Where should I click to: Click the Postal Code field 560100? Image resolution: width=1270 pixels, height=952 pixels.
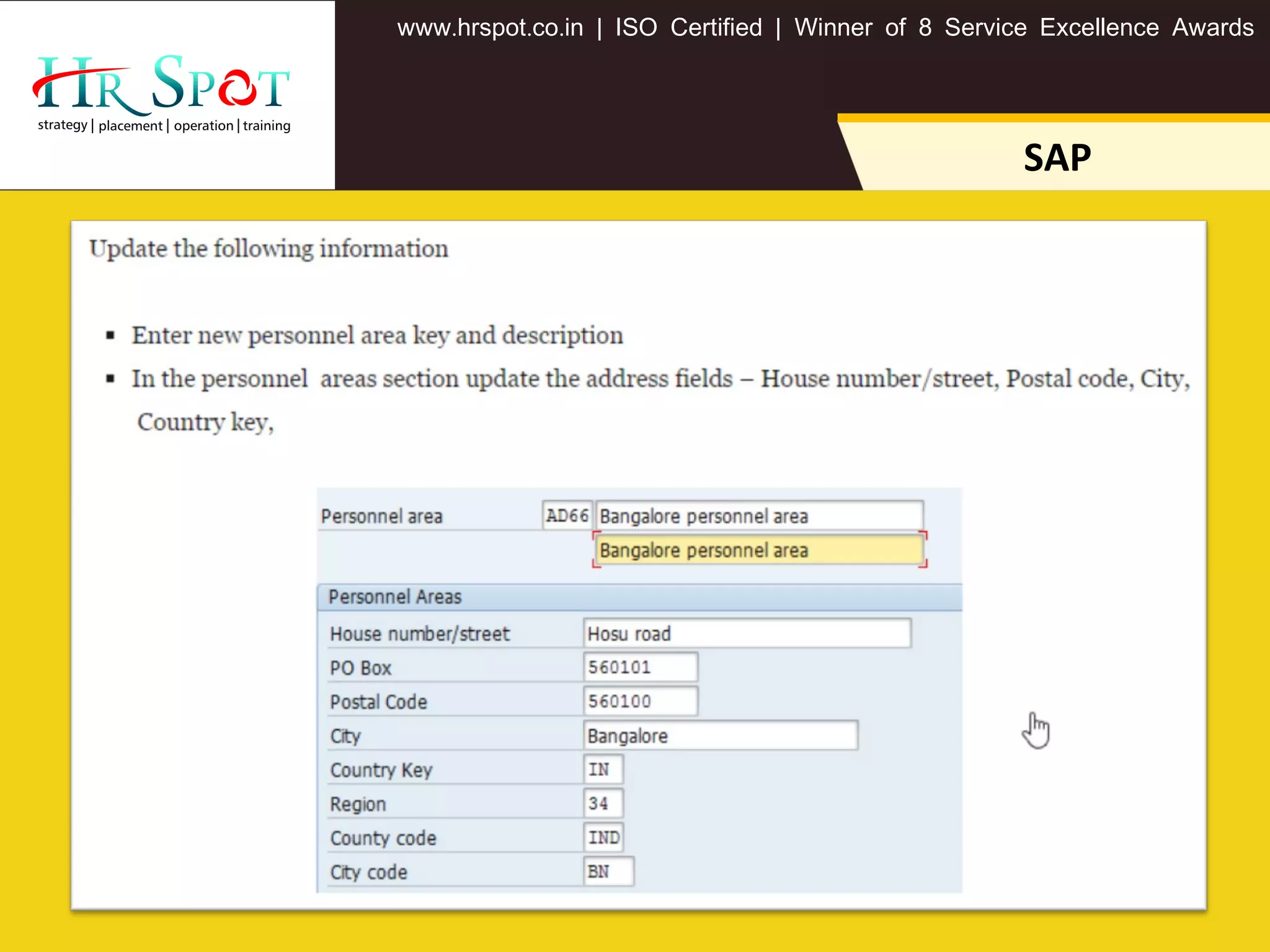641,701
